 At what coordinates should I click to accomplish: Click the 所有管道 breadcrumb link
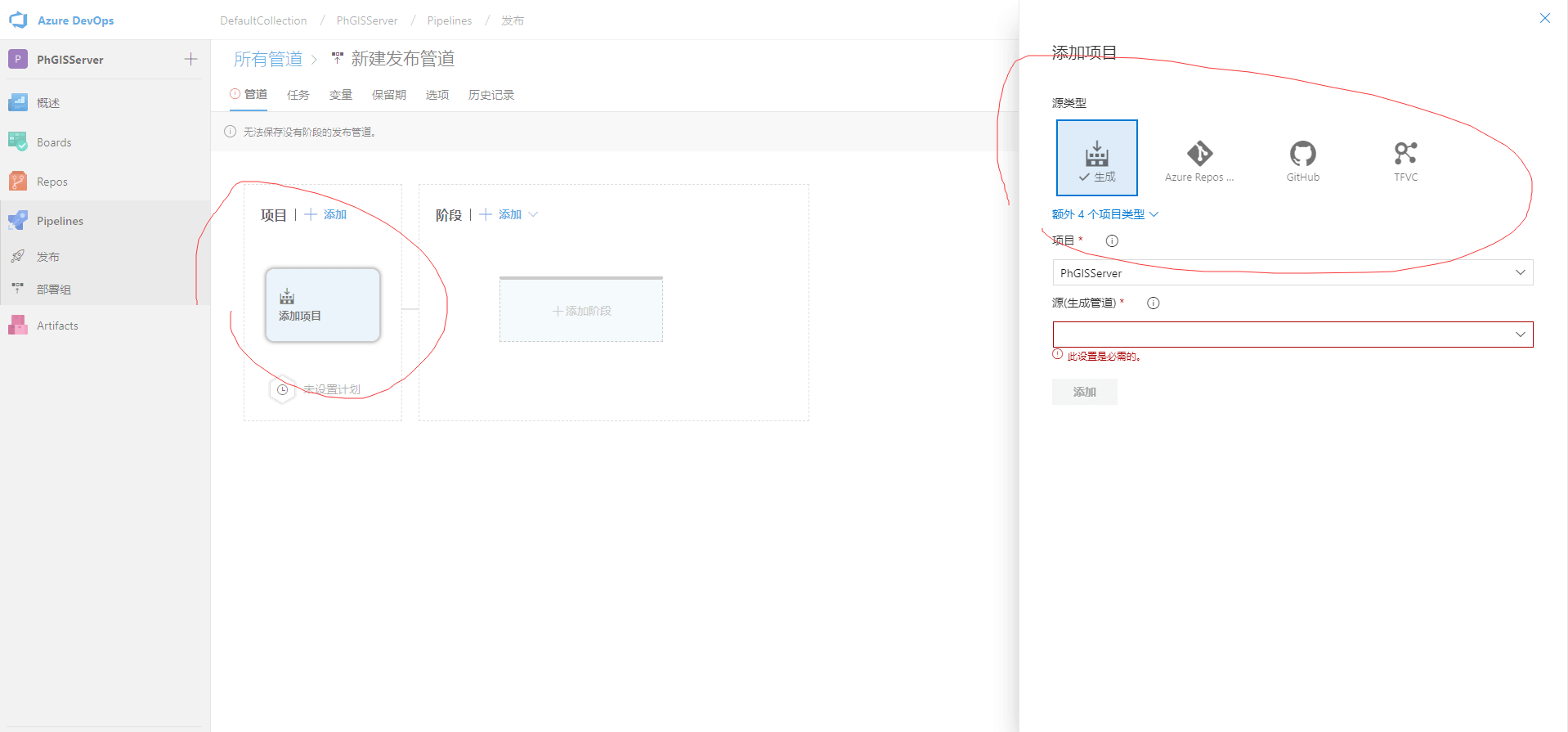coord(267,59)
